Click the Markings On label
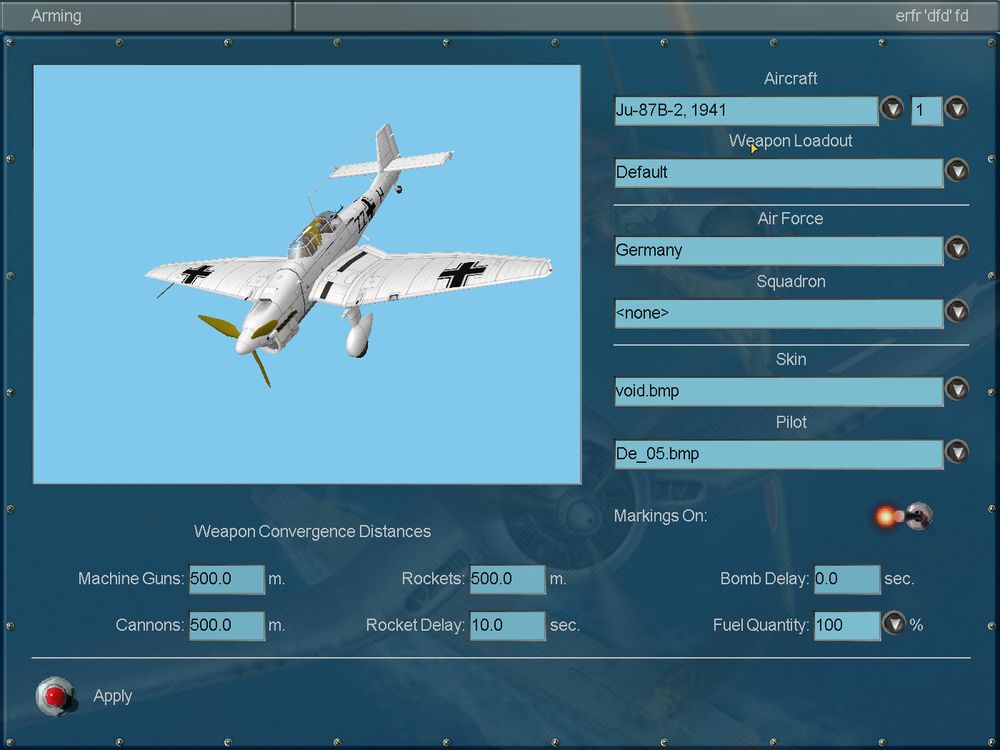1000x750 pixels. point(660,516)
